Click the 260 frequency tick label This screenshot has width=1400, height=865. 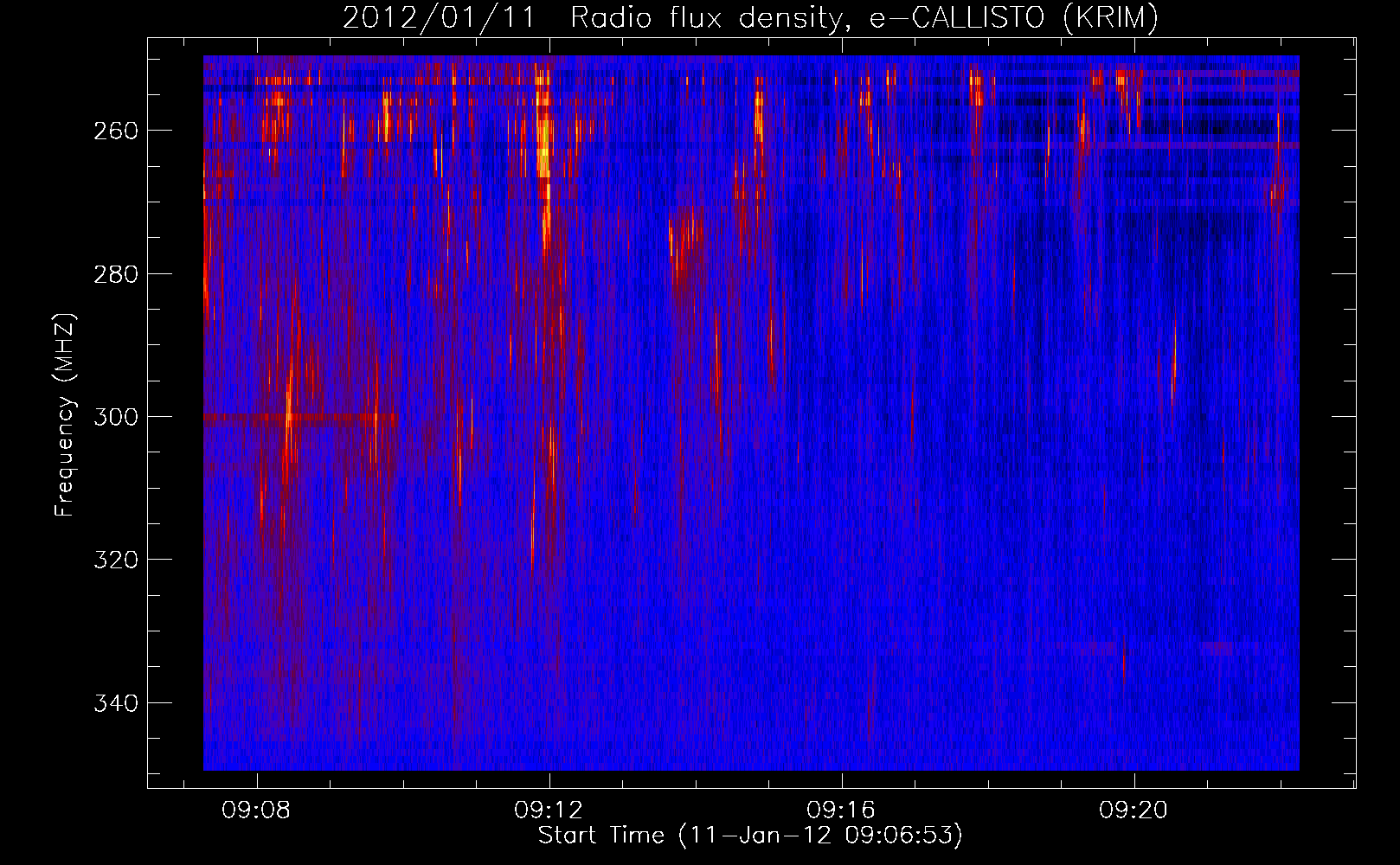point(115,131)
